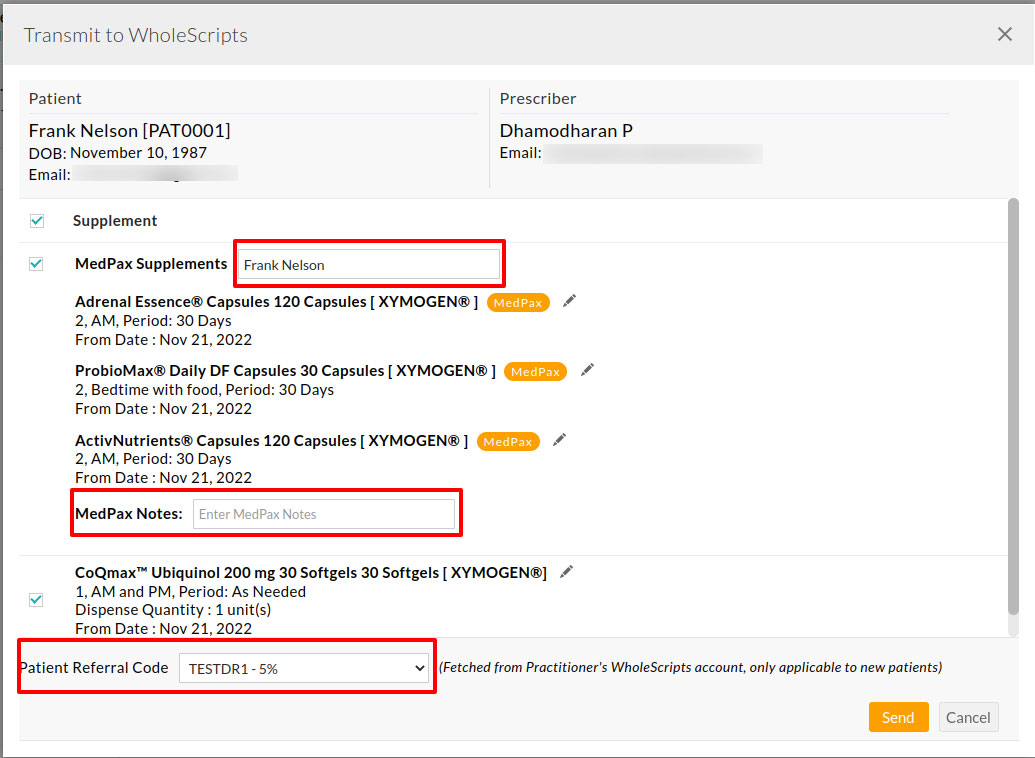Click the ProbioMax Daily DF Capsules product name
Screen dimensions: 1035x758
(x=285, y=371)
